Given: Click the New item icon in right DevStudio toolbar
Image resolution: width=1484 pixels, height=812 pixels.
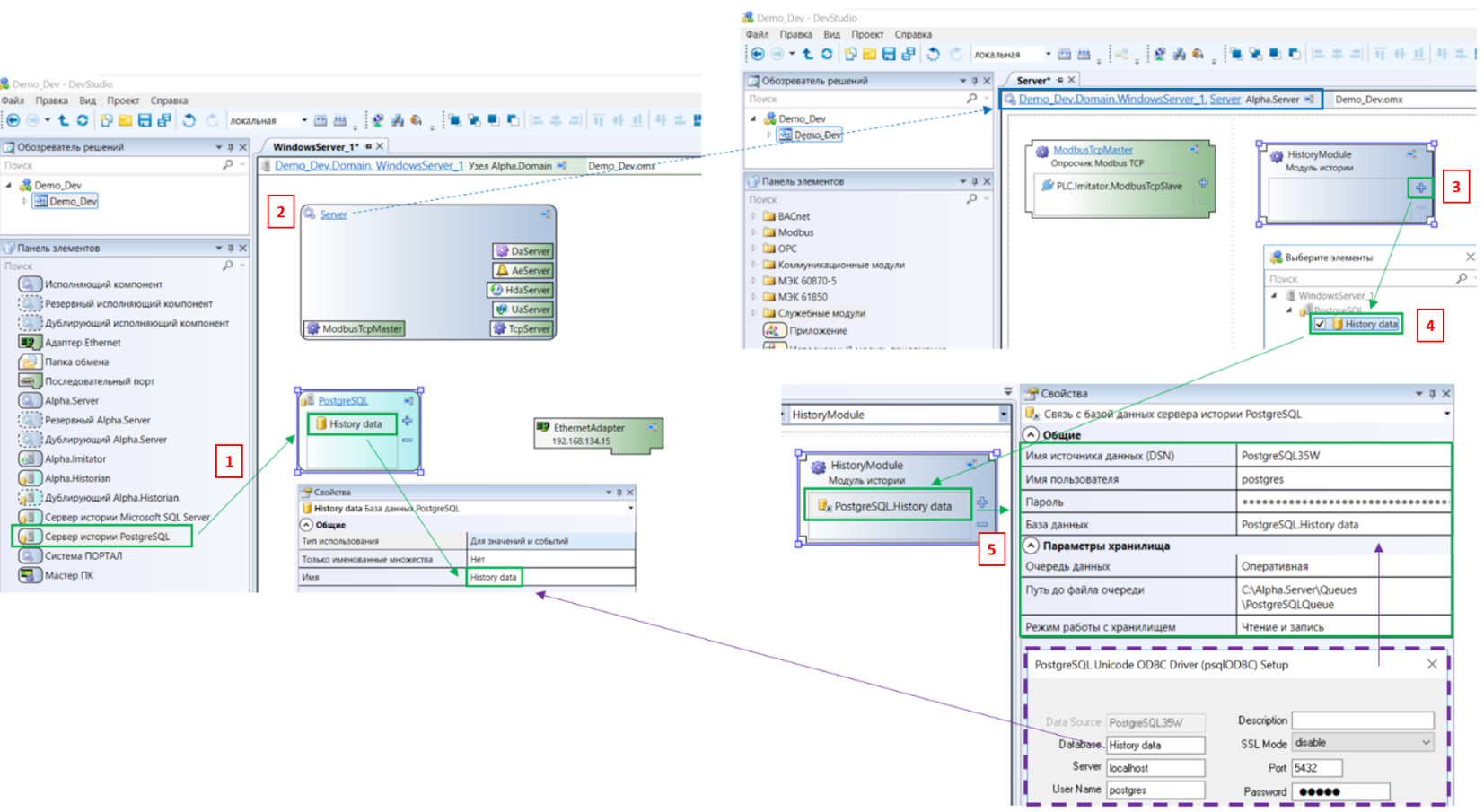Looking at the screenshot, I should [x=850, y=54].
